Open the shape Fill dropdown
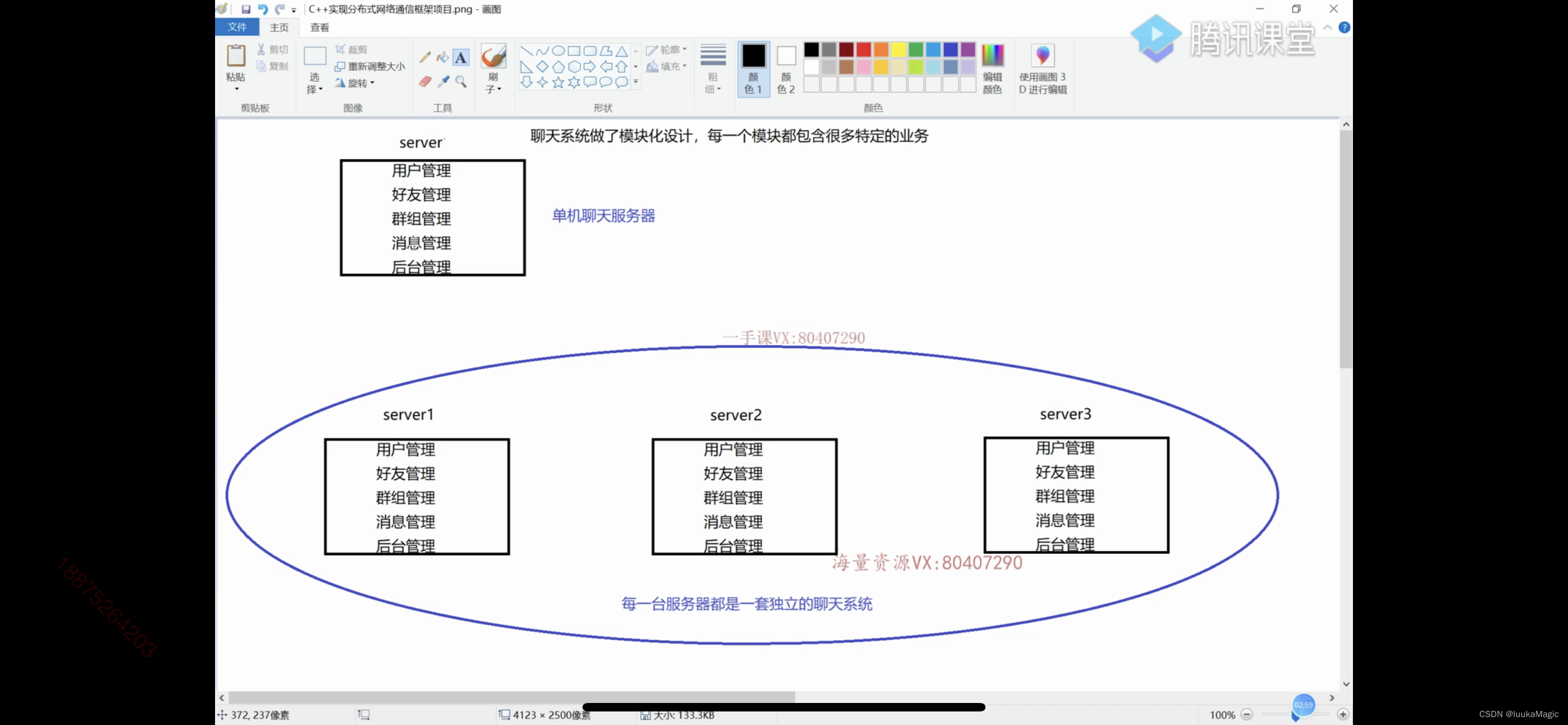The width and height of the screenshot is (1568, 725). 667,65
